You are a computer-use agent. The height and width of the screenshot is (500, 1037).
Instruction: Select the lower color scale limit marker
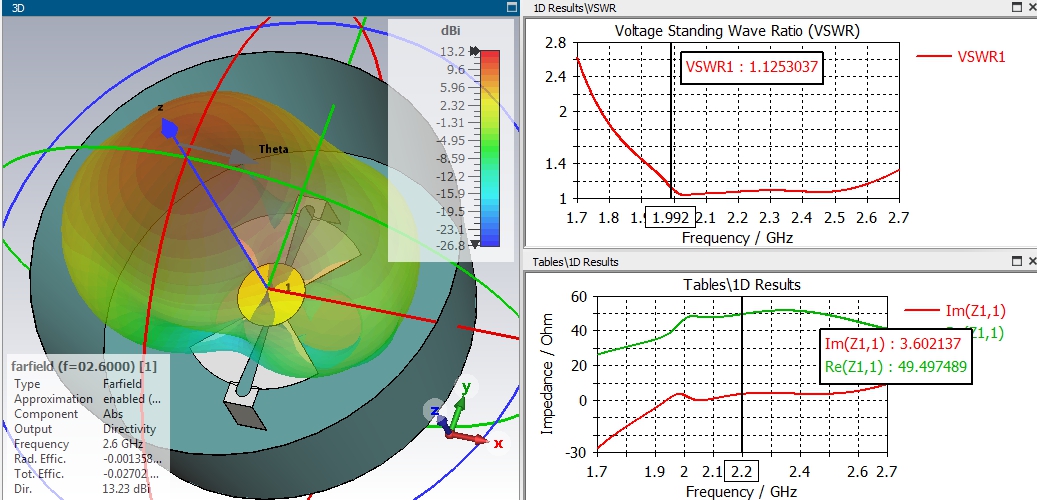(x=474, y=245)
